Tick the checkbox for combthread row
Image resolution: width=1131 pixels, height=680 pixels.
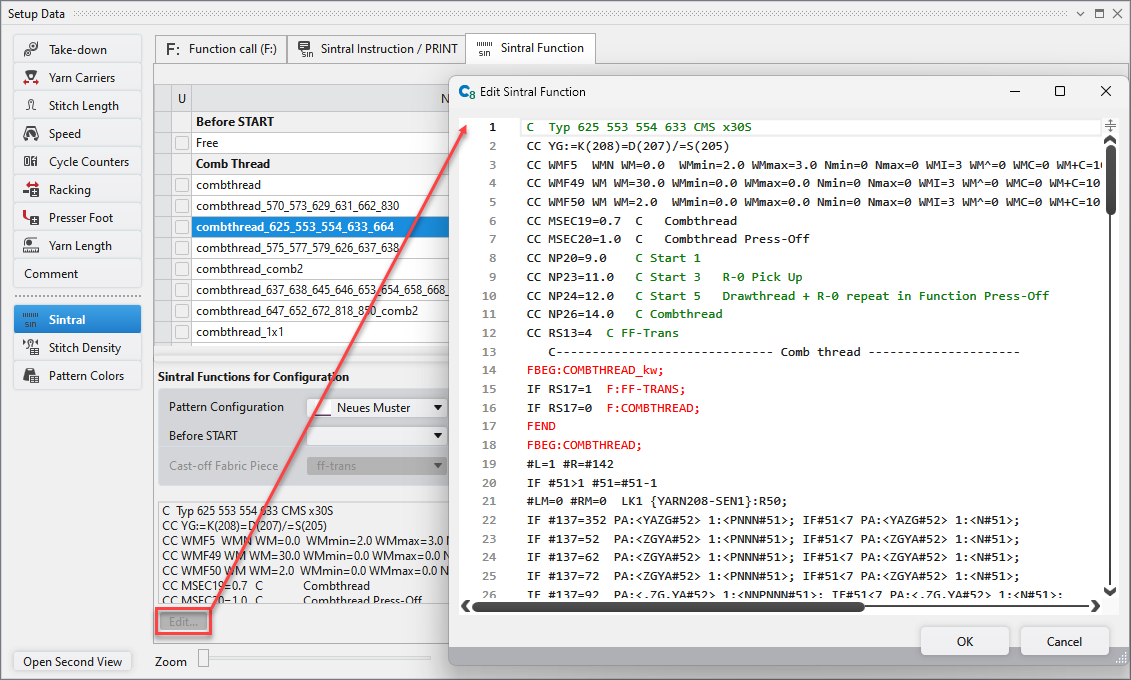point(181,185)
